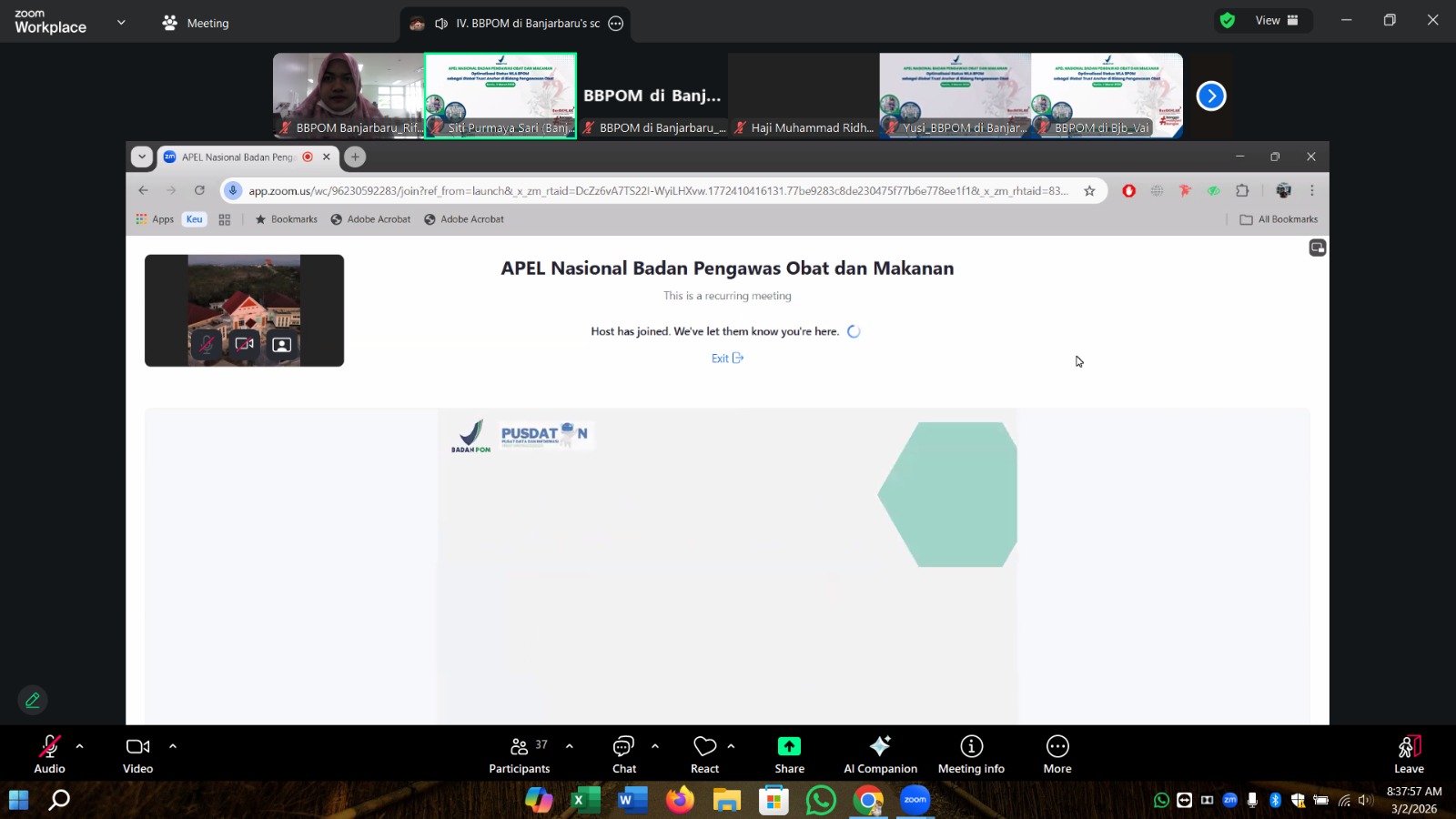Click the Exit link
This screenshot has height=819, width=1456.
[x=726, y=359]
